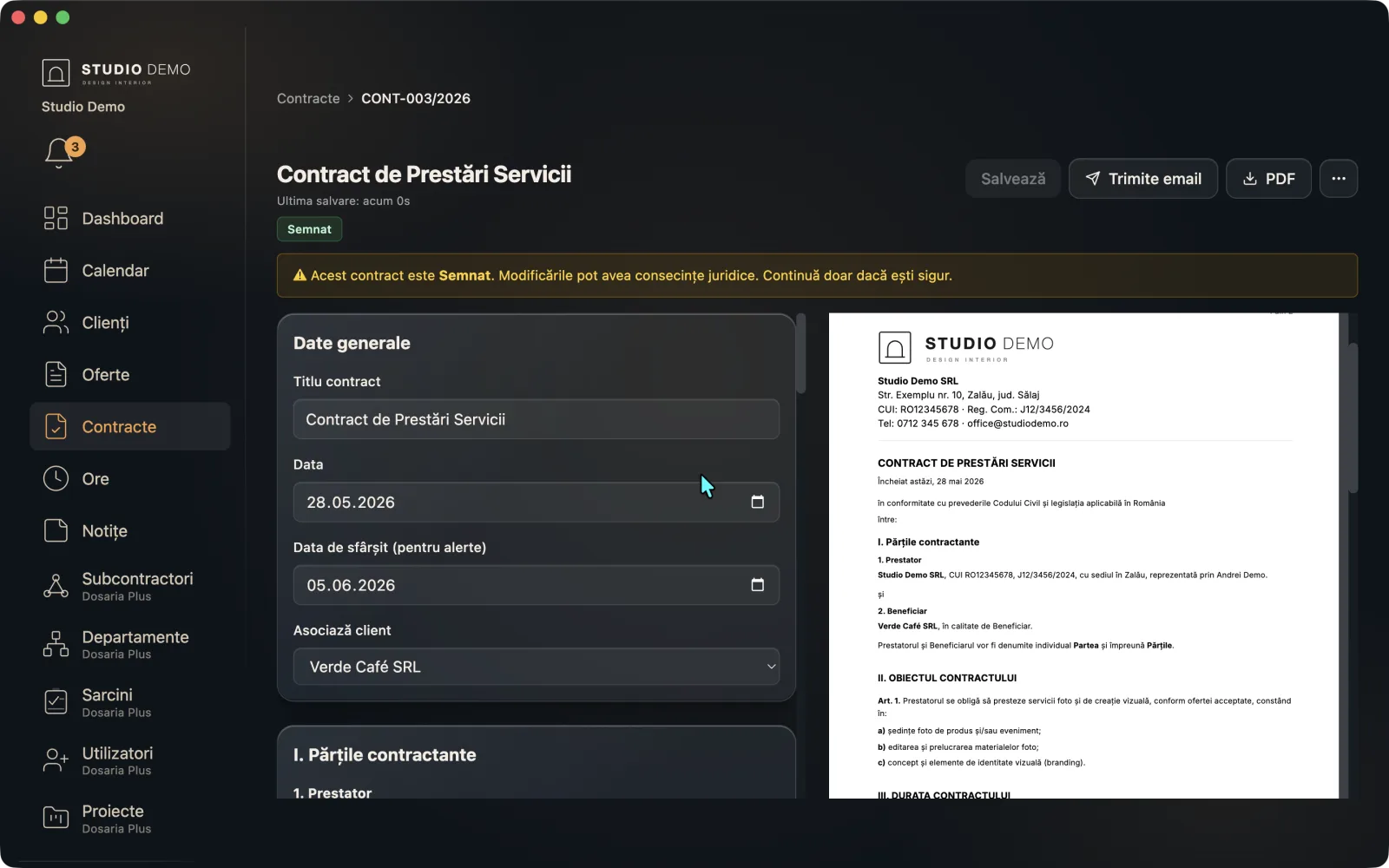Download the contract as PDF
The height and width of the screenshot is (868, 1389).
(1268, 179)
